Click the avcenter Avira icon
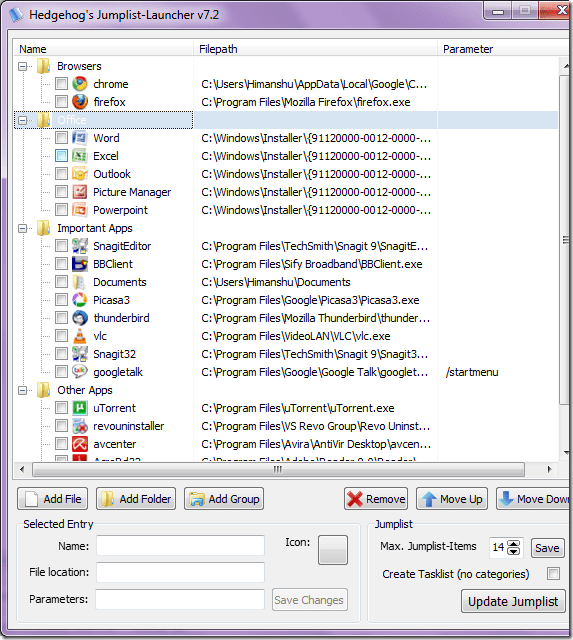573x640 pixels. click(x=80, y=444)
